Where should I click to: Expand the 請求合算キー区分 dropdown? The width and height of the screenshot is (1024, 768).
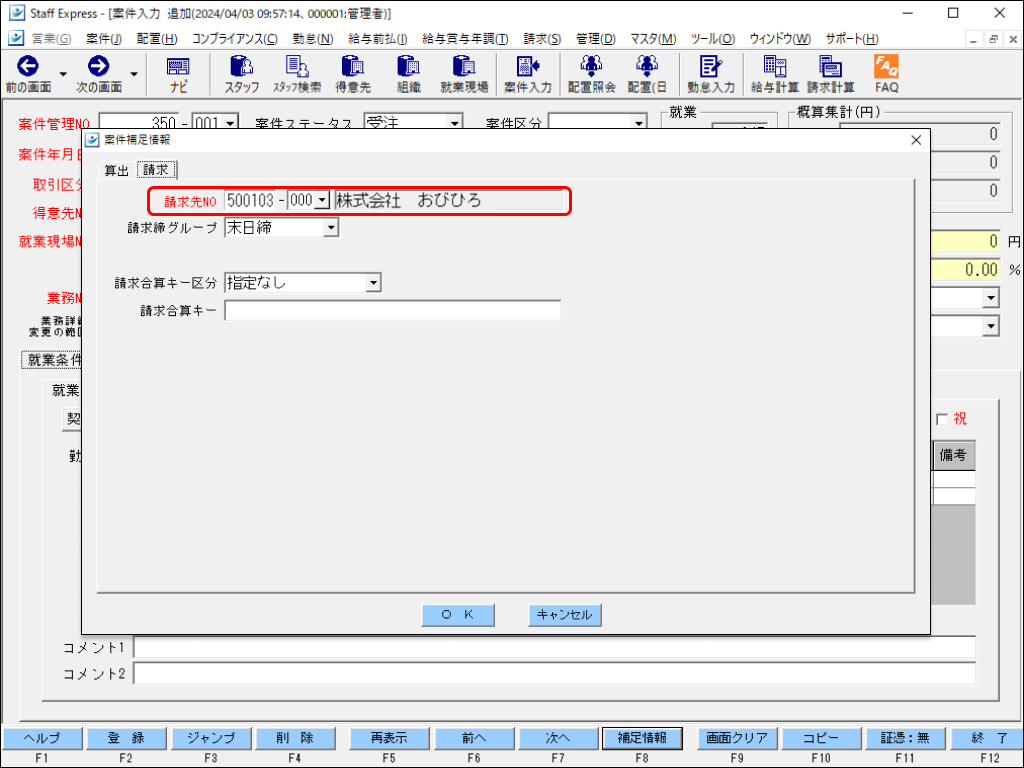click(x=372, y=282)
